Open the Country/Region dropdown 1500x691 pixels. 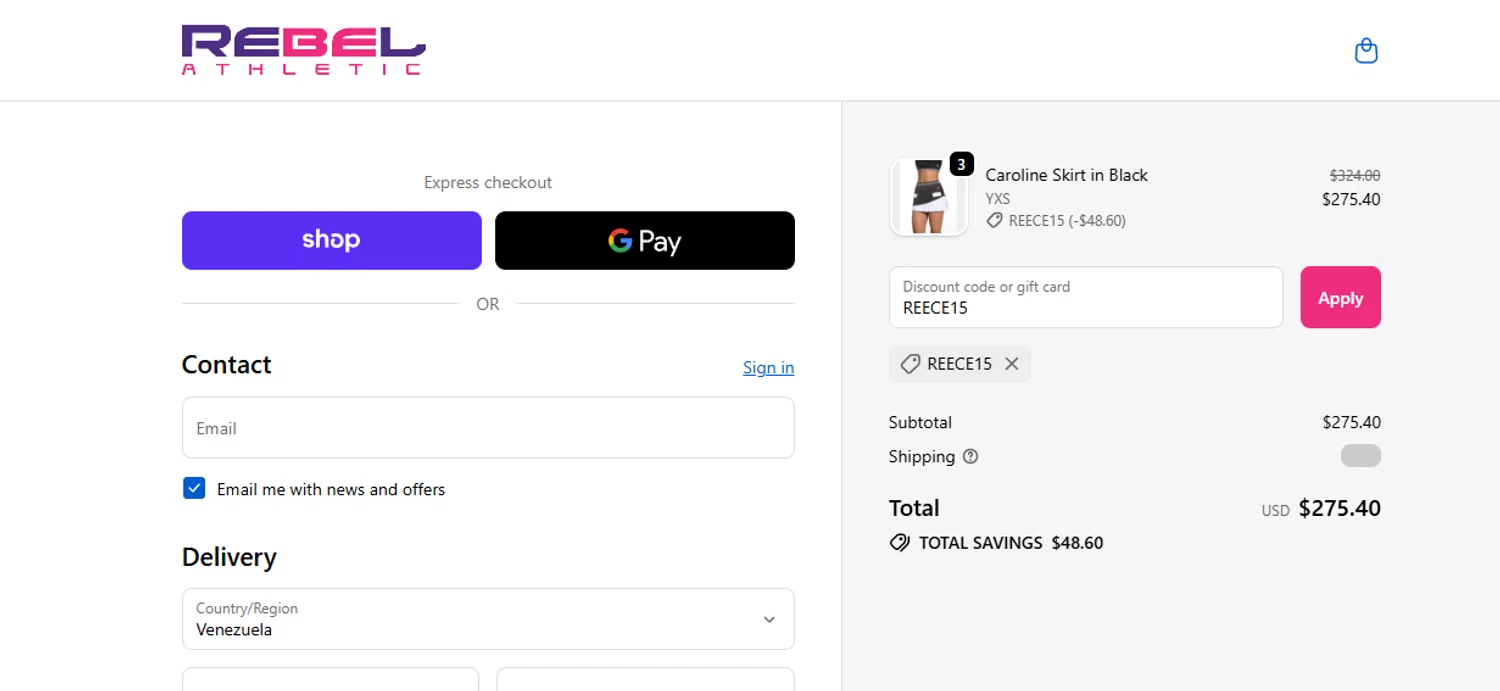[x=488, y=619]
